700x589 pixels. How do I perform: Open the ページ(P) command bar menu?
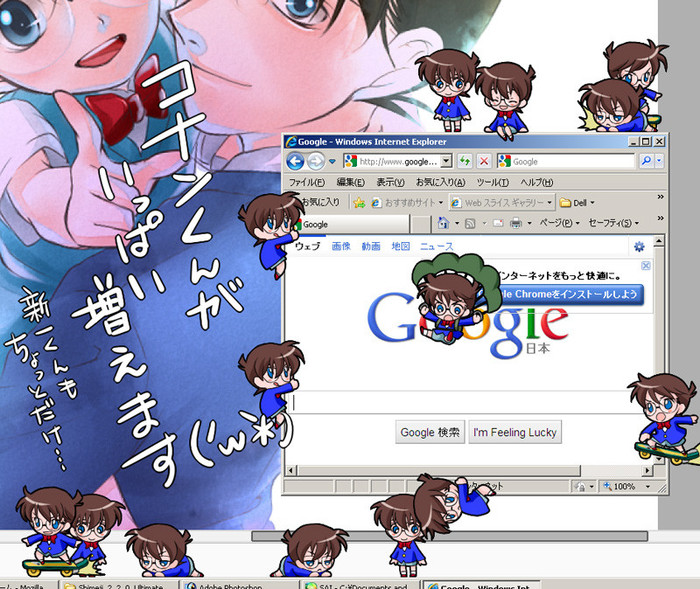[559, 222]
